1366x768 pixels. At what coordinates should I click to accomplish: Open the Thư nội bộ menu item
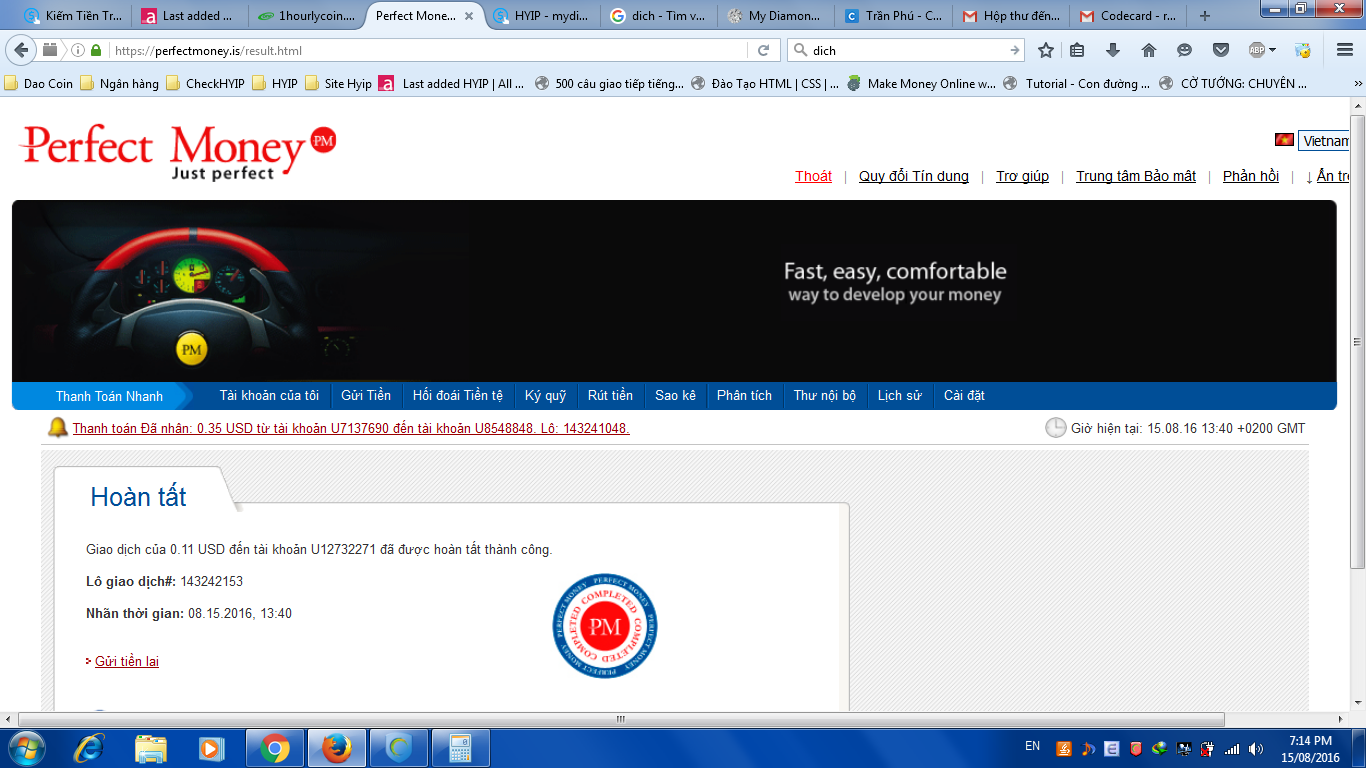pyautogui.click(x=825, y=396)
